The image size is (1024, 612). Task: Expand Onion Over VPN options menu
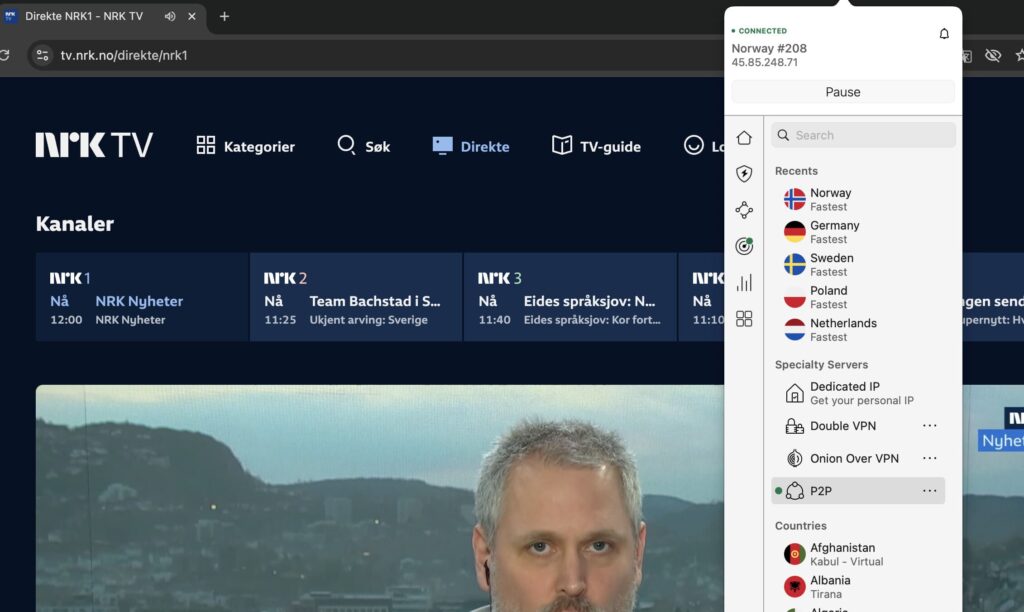pyautogui.click(x=930, y=459)
